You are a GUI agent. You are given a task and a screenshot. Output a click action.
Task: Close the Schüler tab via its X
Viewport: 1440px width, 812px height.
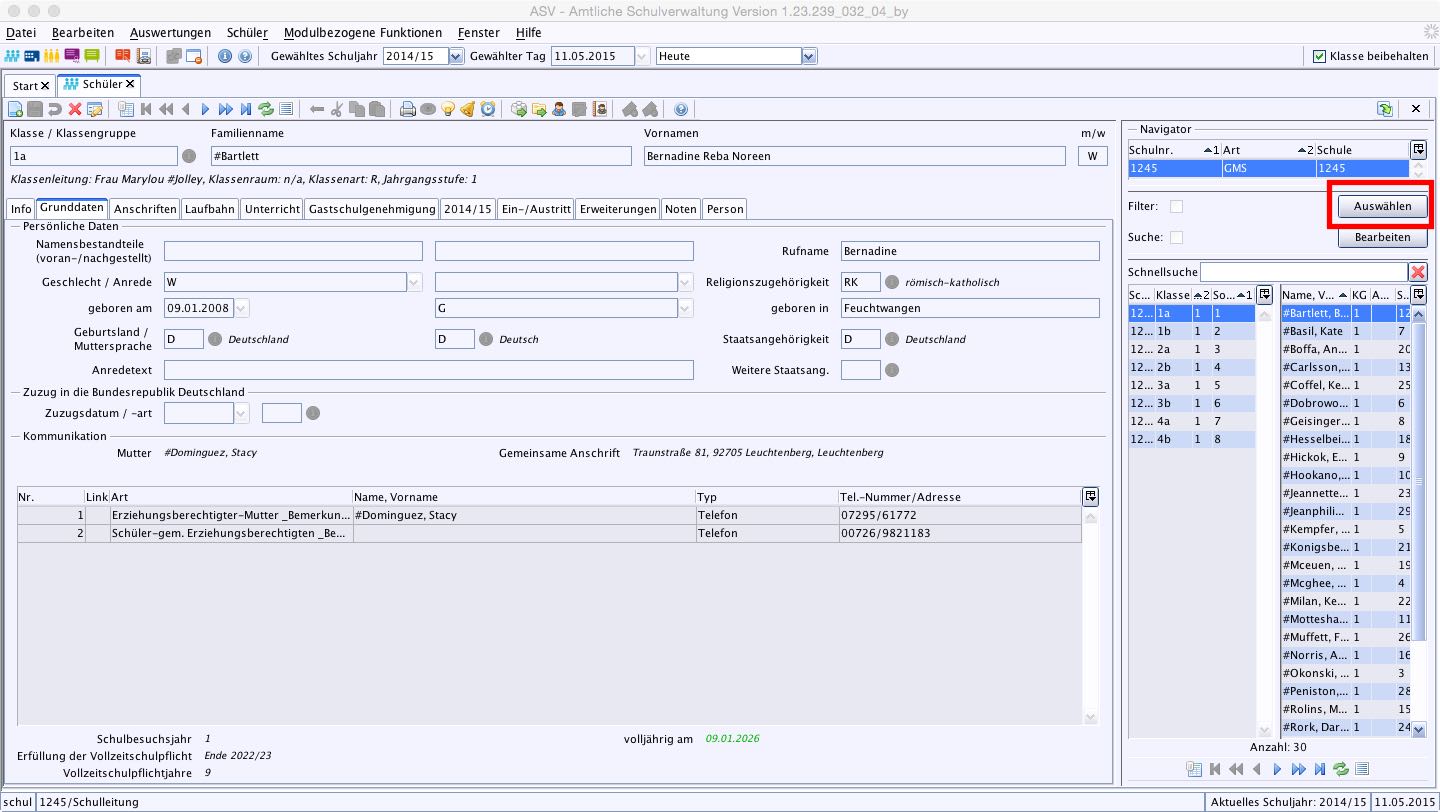click(130, 85)
